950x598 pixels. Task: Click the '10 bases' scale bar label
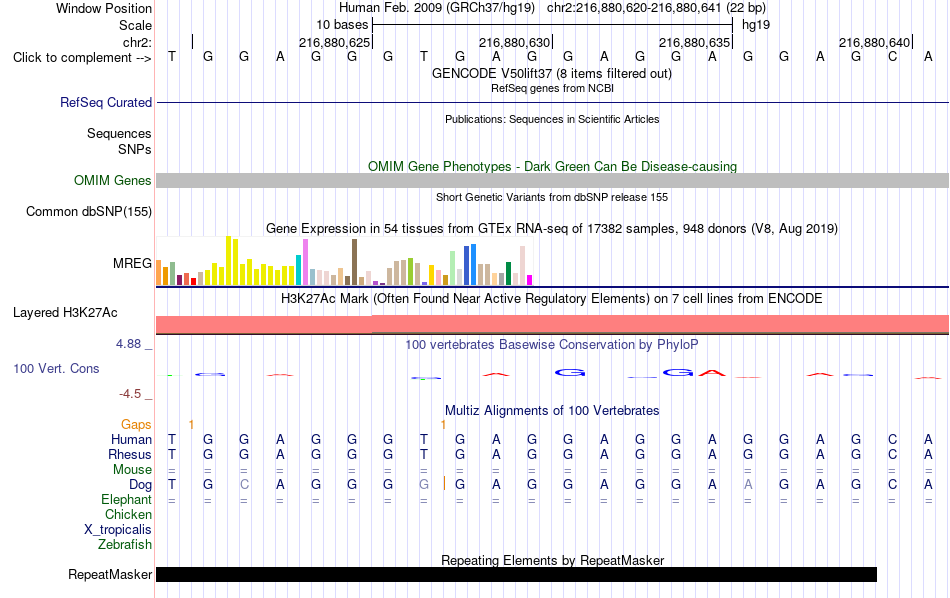pos(342,25)
